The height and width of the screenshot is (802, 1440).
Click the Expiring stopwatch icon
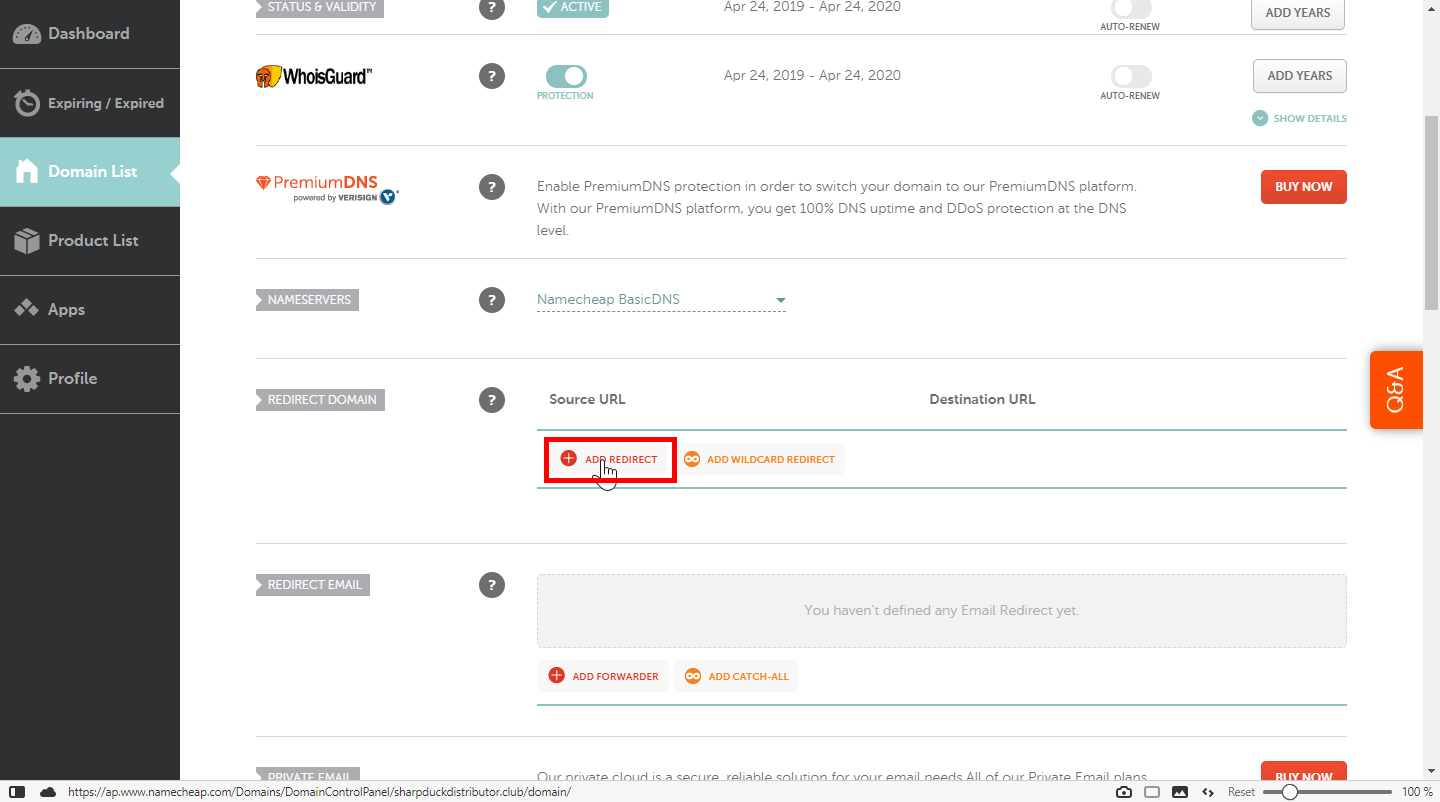pos(26,103)
